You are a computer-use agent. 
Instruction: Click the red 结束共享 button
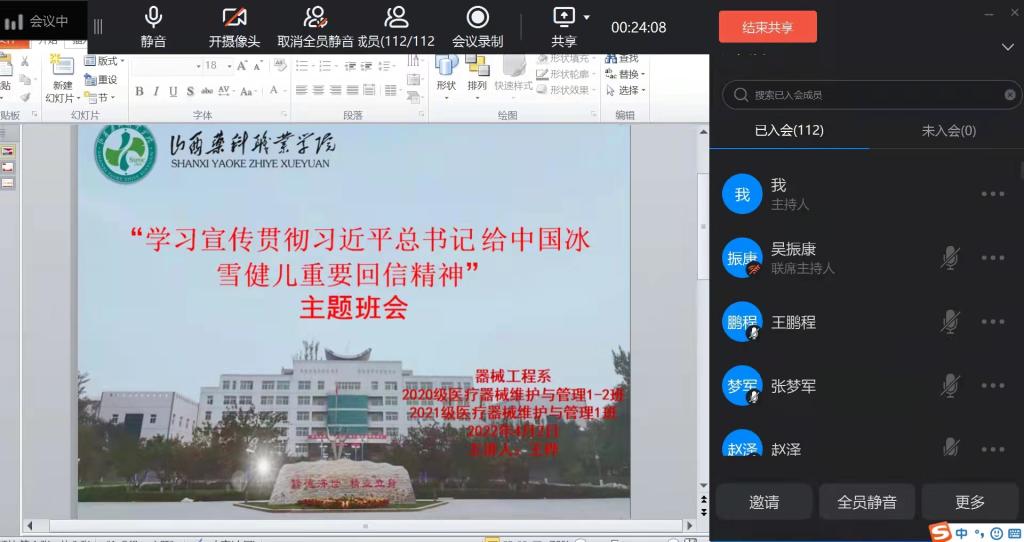click(767, 27)
